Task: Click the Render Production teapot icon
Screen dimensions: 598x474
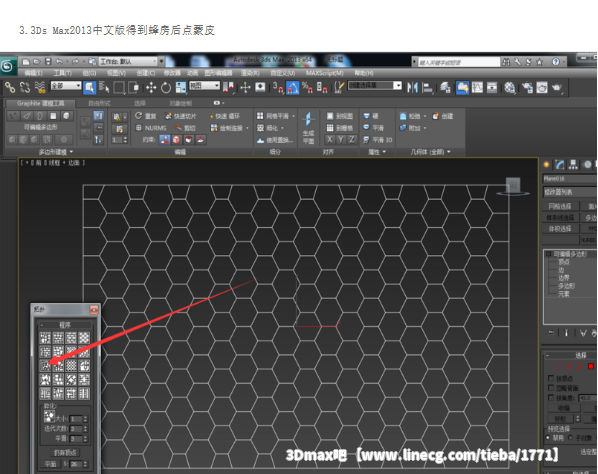Action: (557, 88)
